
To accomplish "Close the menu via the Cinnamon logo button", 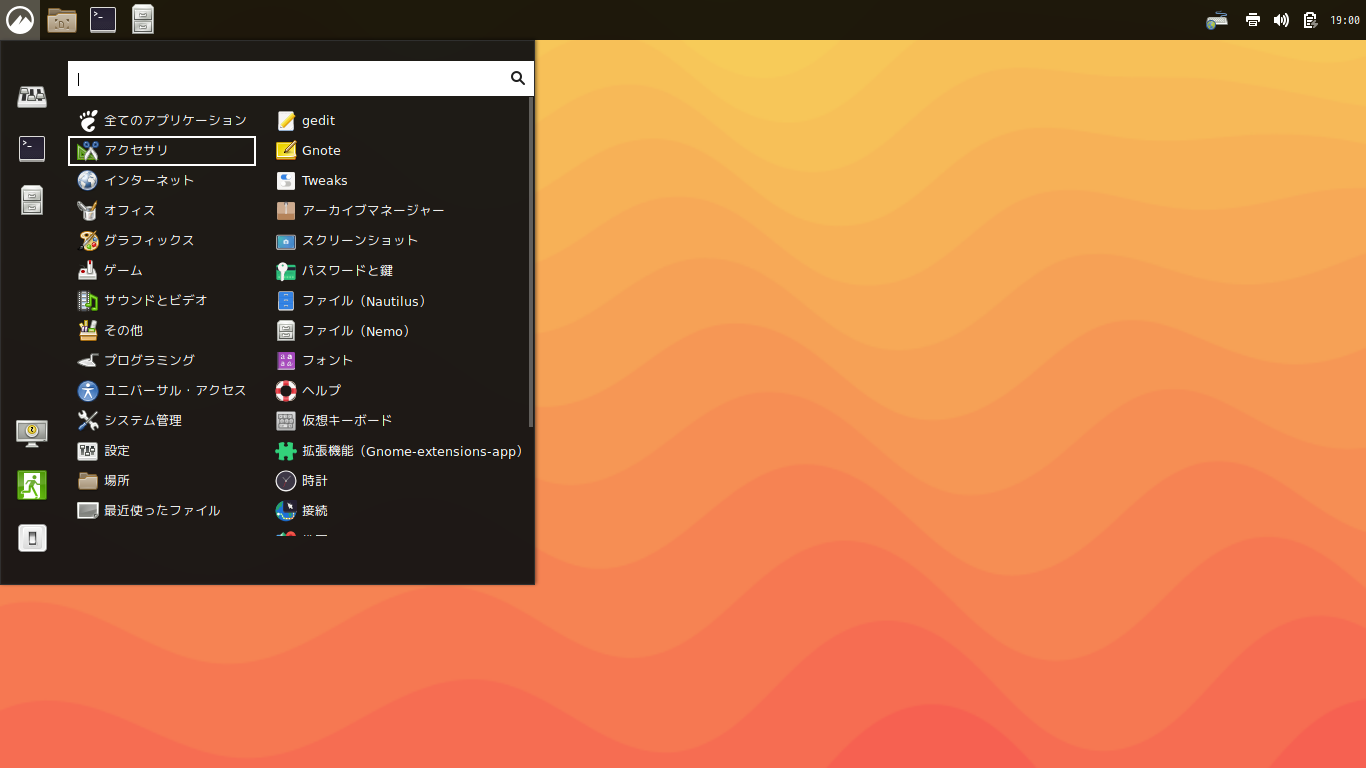I will [20, 19].
